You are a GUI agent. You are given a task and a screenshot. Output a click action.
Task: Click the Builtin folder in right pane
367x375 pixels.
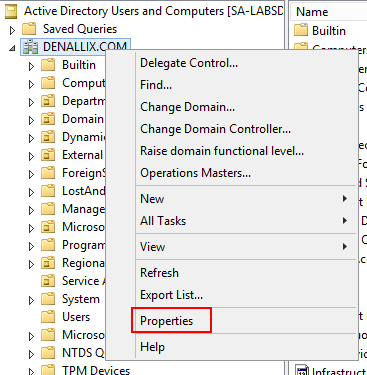pyautogui.click(x=320, y=31)
